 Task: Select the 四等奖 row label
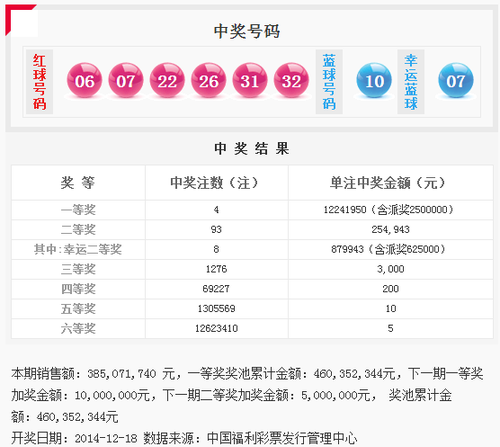pos(78,289)
